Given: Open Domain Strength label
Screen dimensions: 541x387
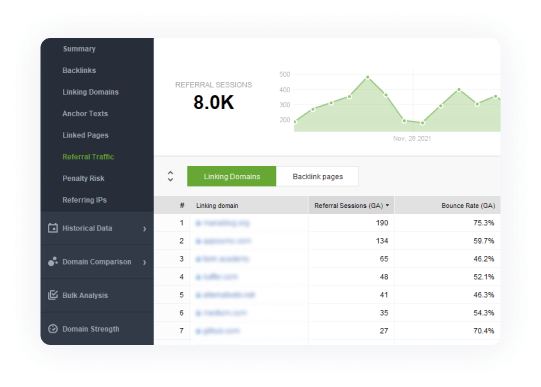Looking at the screenshot, I should click(91, 329).
